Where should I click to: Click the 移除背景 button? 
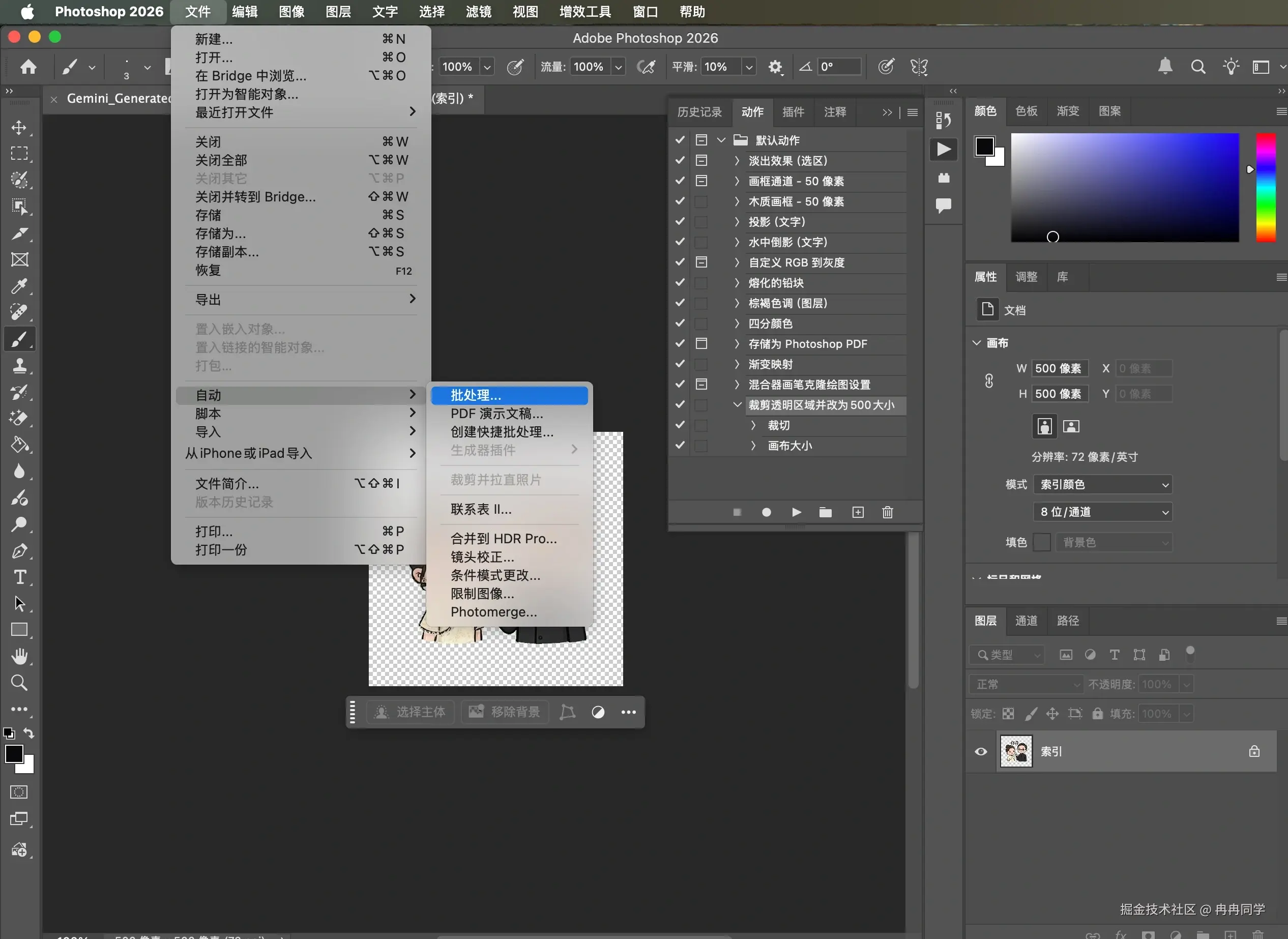[504, 712]
